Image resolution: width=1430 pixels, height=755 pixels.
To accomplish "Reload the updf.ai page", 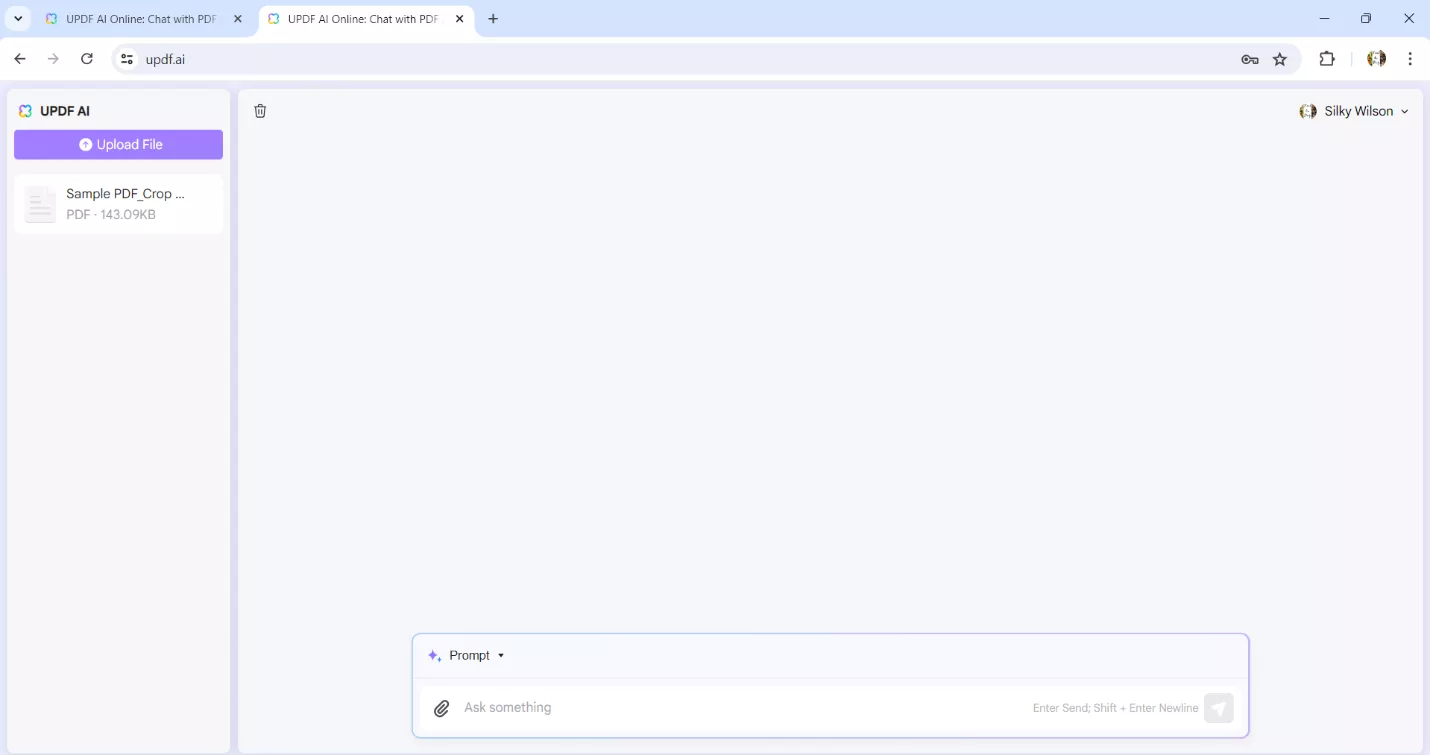I will pyautogui.click(x=87, y=59).
